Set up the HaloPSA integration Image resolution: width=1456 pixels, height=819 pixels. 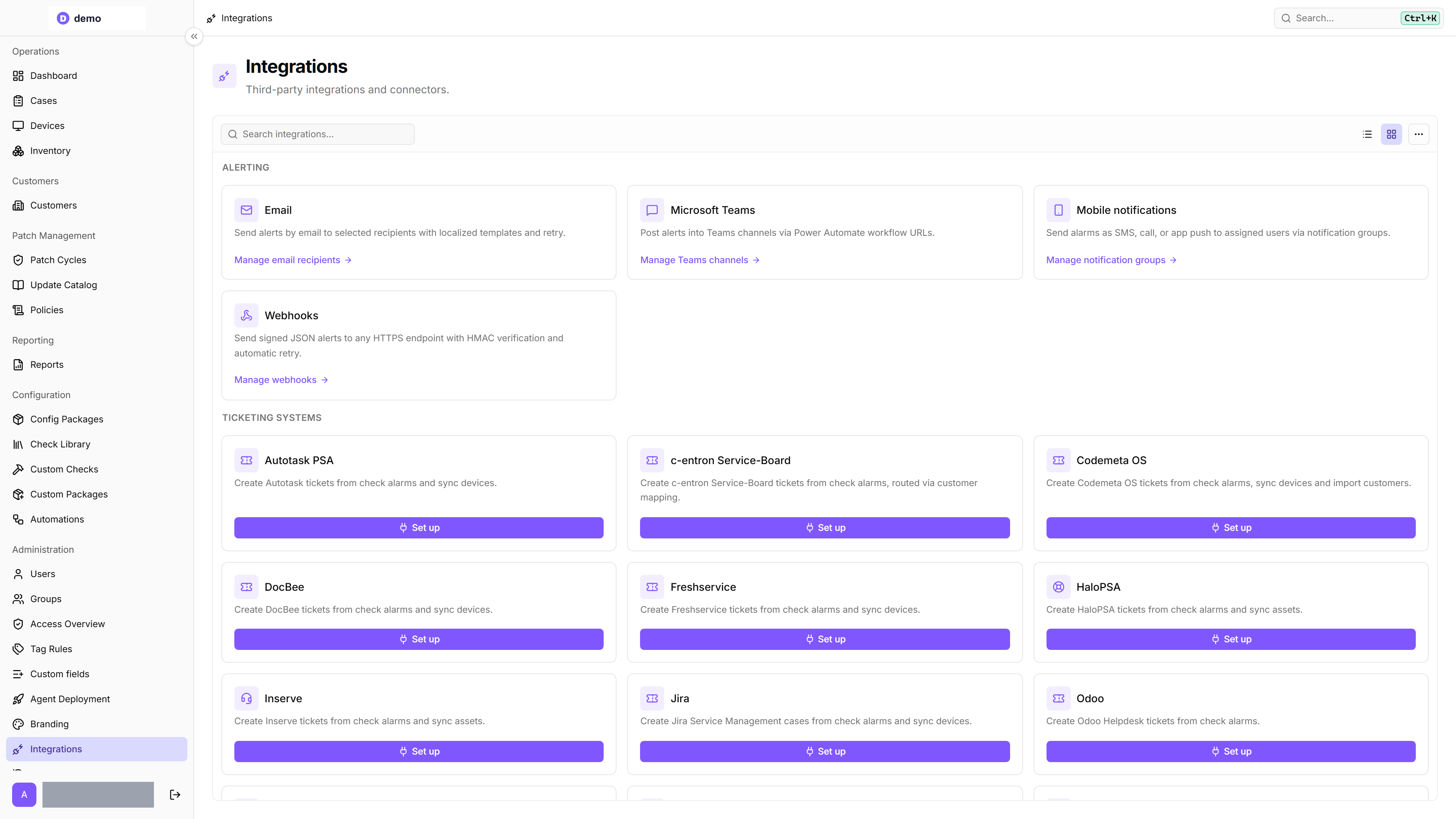coord(1231,639)
